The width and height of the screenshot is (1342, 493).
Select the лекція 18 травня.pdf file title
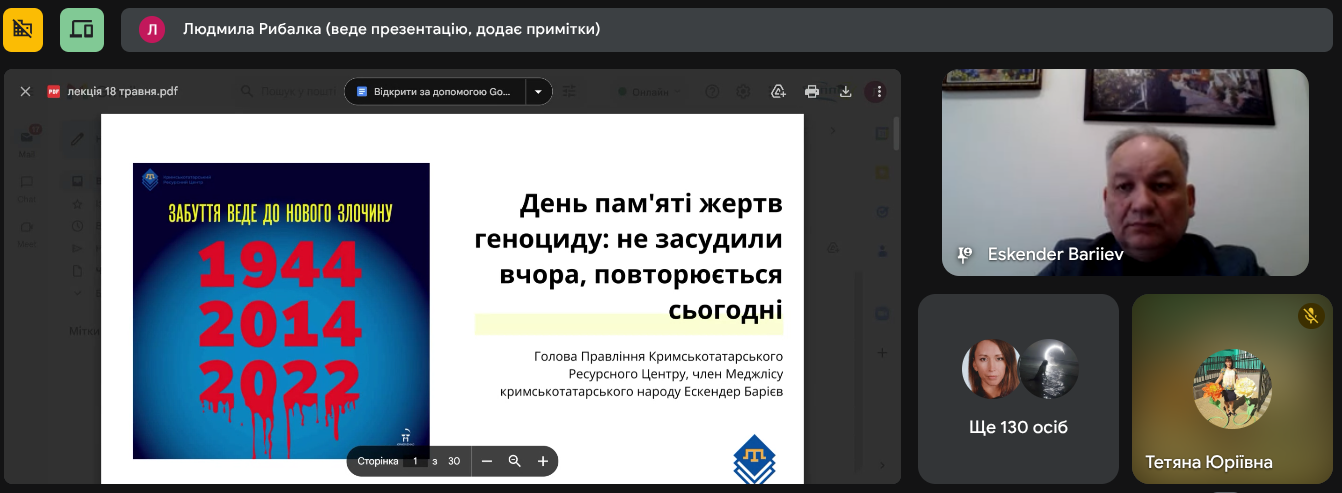pyautogui.click(x=122, y=91)
